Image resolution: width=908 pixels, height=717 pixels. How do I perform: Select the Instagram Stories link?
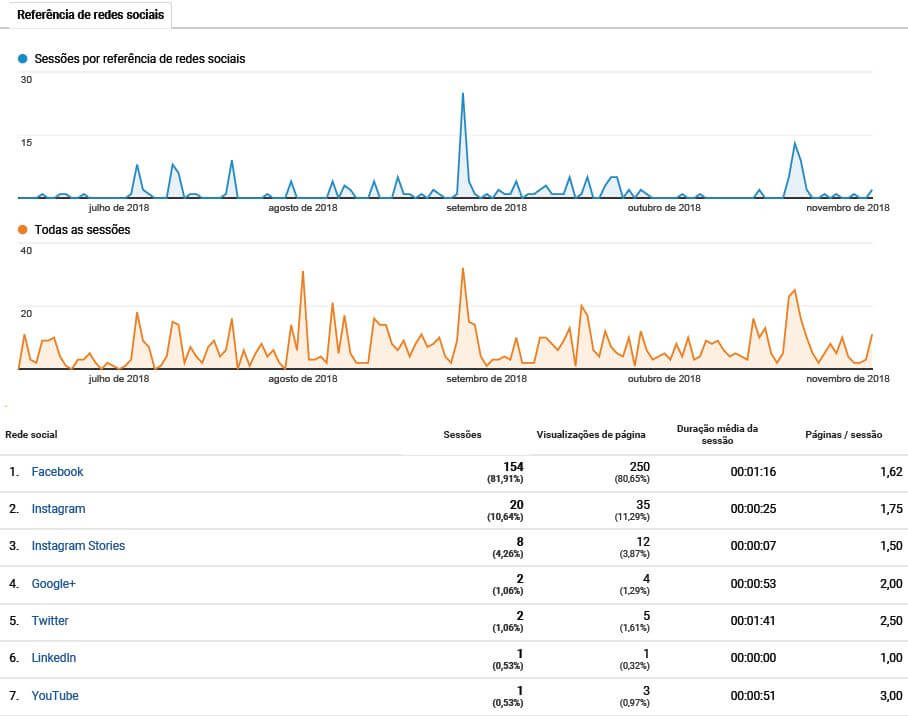(x=78, y=546)
